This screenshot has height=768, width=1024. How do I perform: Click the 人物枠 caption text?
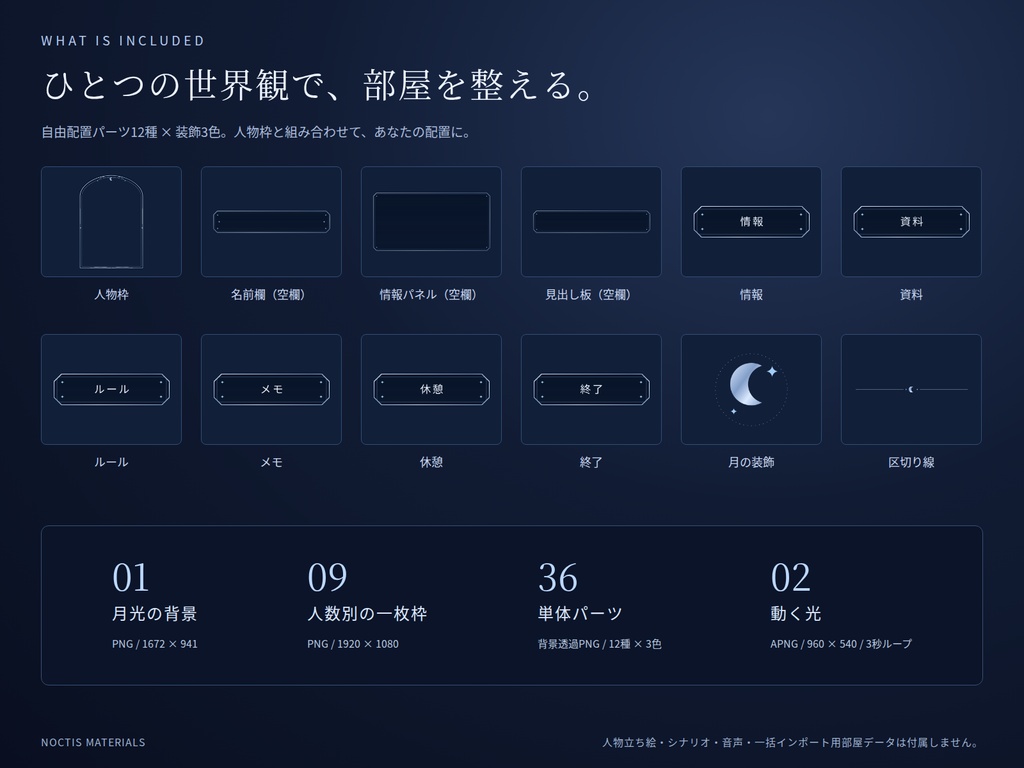coord(111,295)
